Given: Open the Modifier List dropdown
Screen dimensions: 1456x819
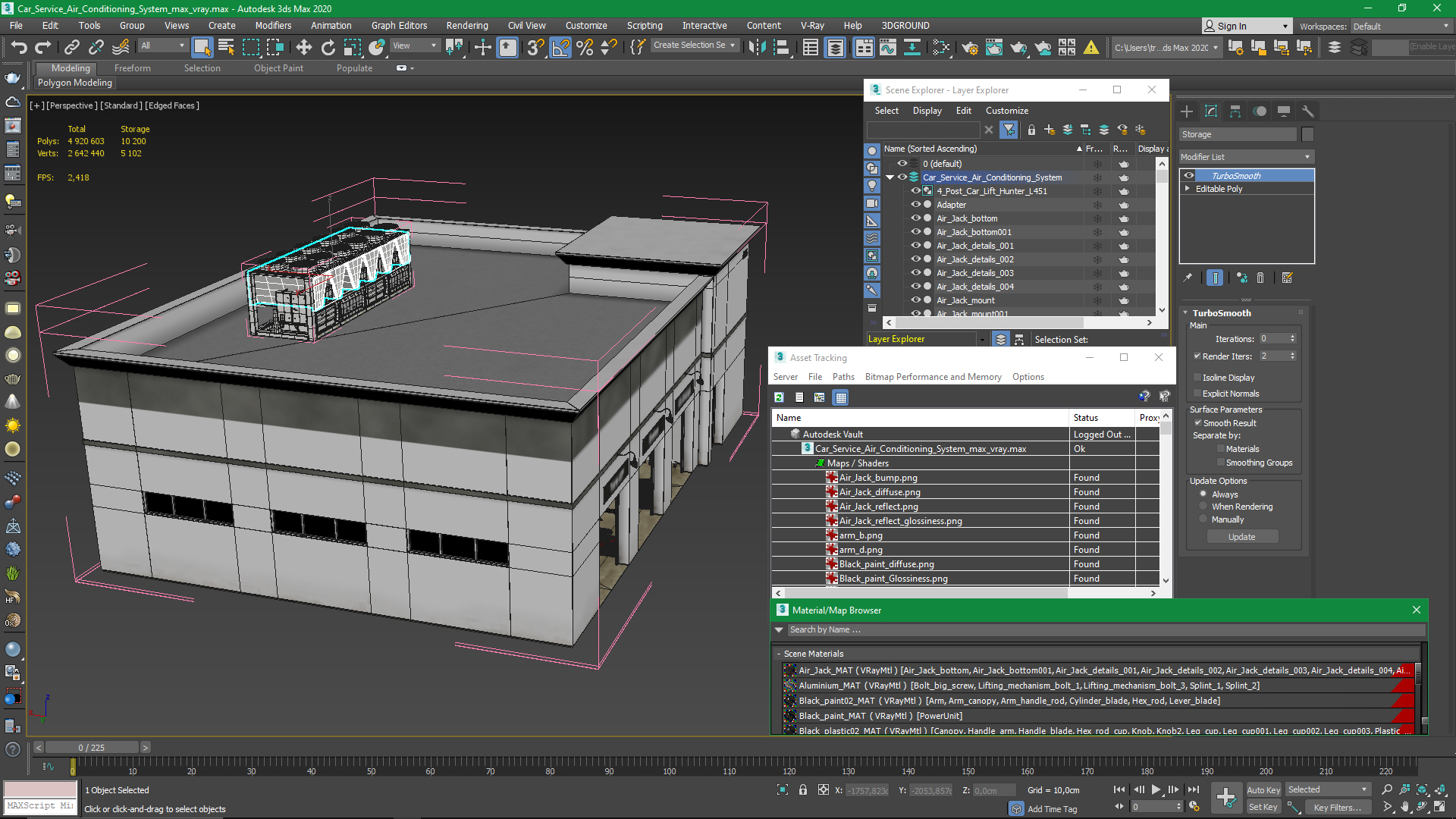Looking at the screenshot, I should [1246, 157].
